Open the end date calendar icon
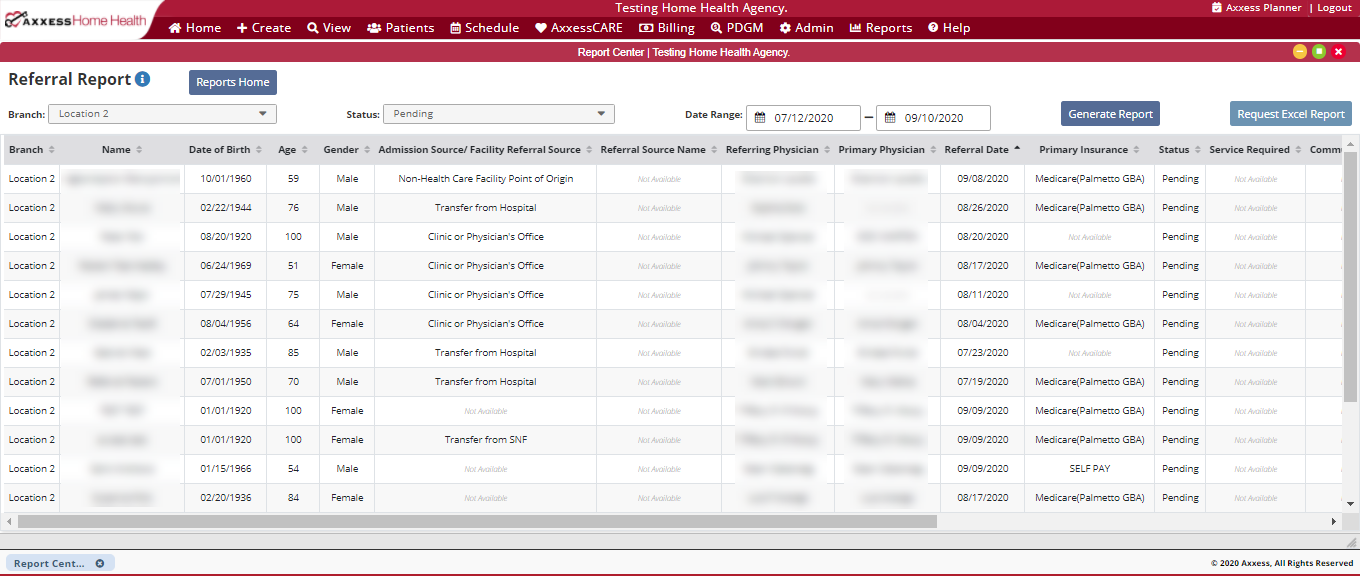The image size is (1360, 576). [890, 118]
